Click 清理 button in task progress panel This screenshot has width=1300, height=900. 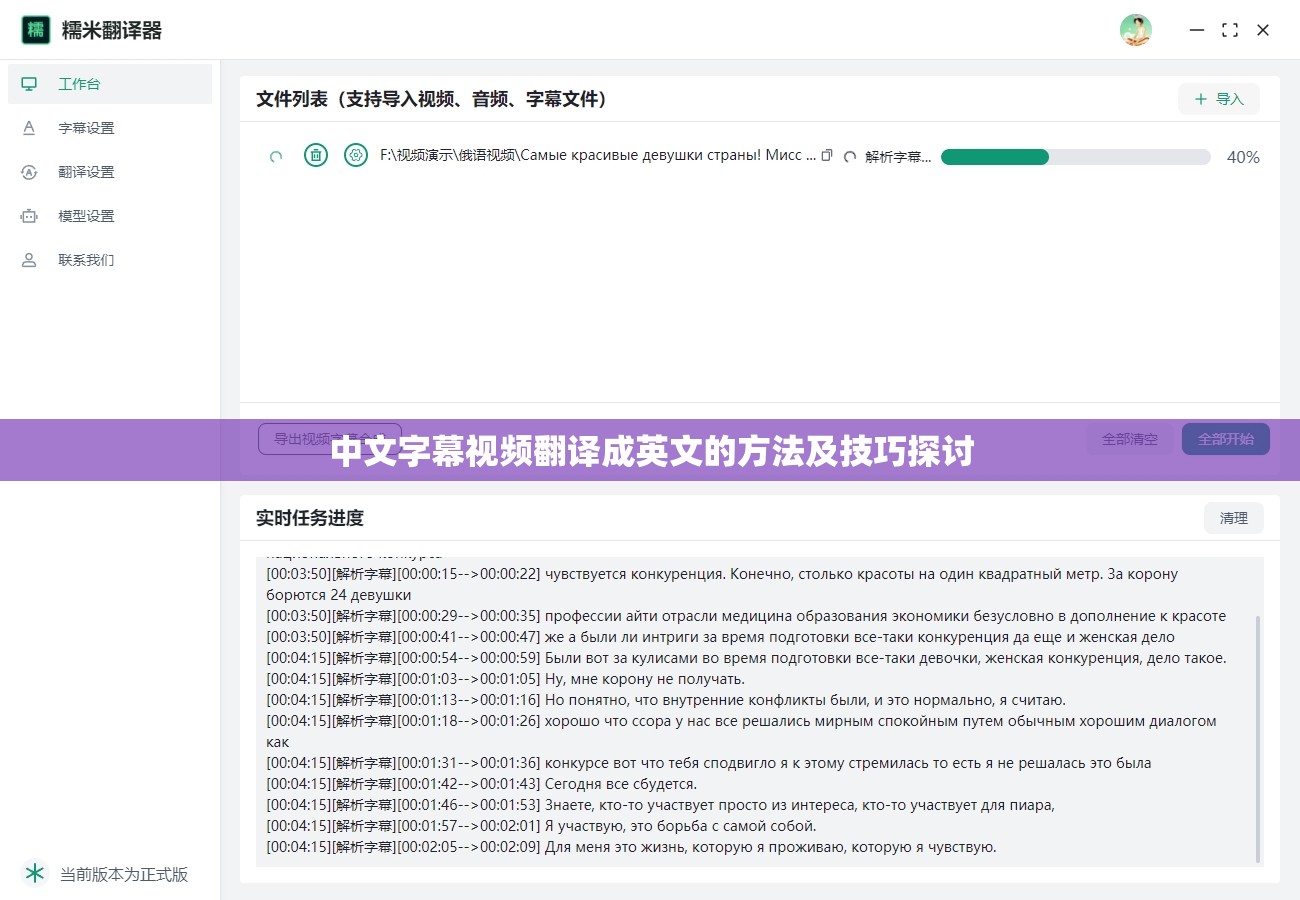pyautogui.click(x=1234, y=518)
